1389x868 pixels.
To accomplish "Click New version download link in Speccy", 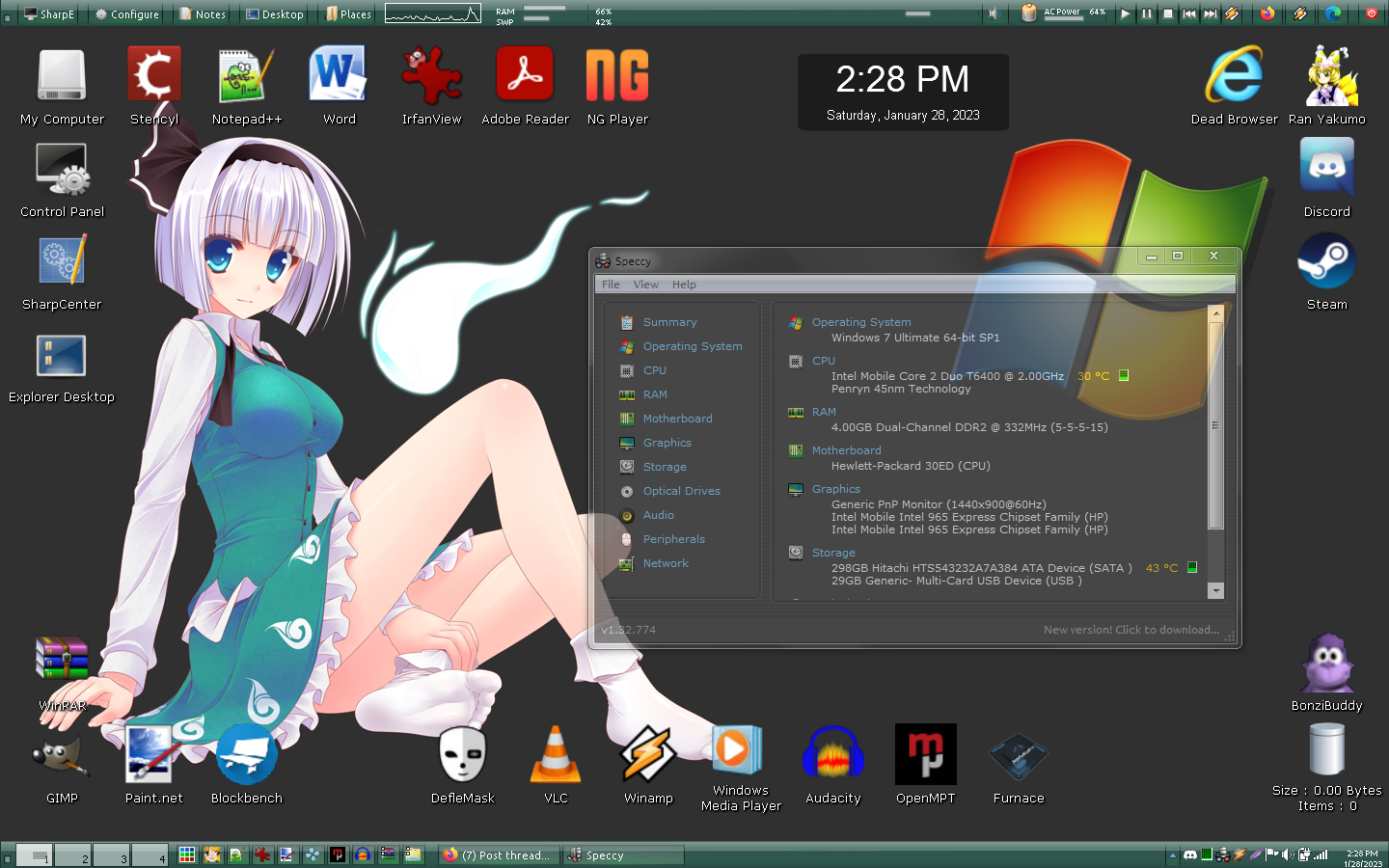I will tap(1131, 630).
